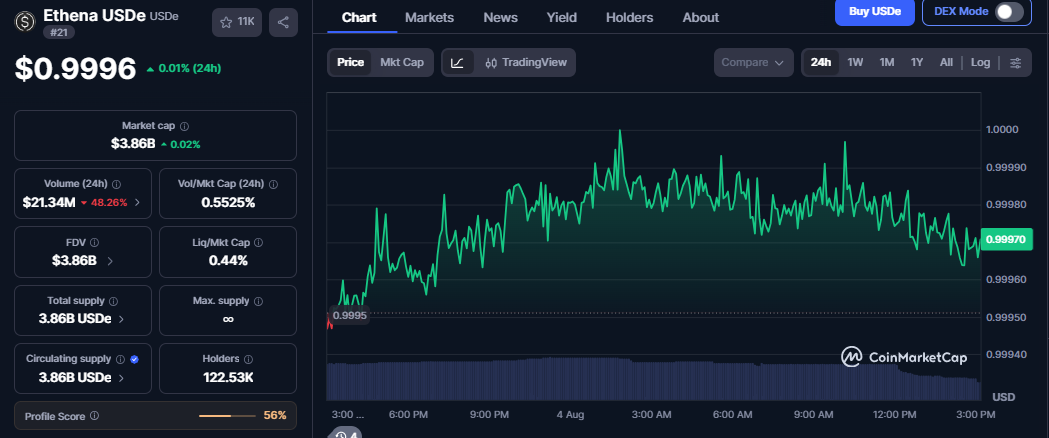The height and width of the screenshot is (438, 1049).
Task: Click the FDV info icon
Action: 94,242
